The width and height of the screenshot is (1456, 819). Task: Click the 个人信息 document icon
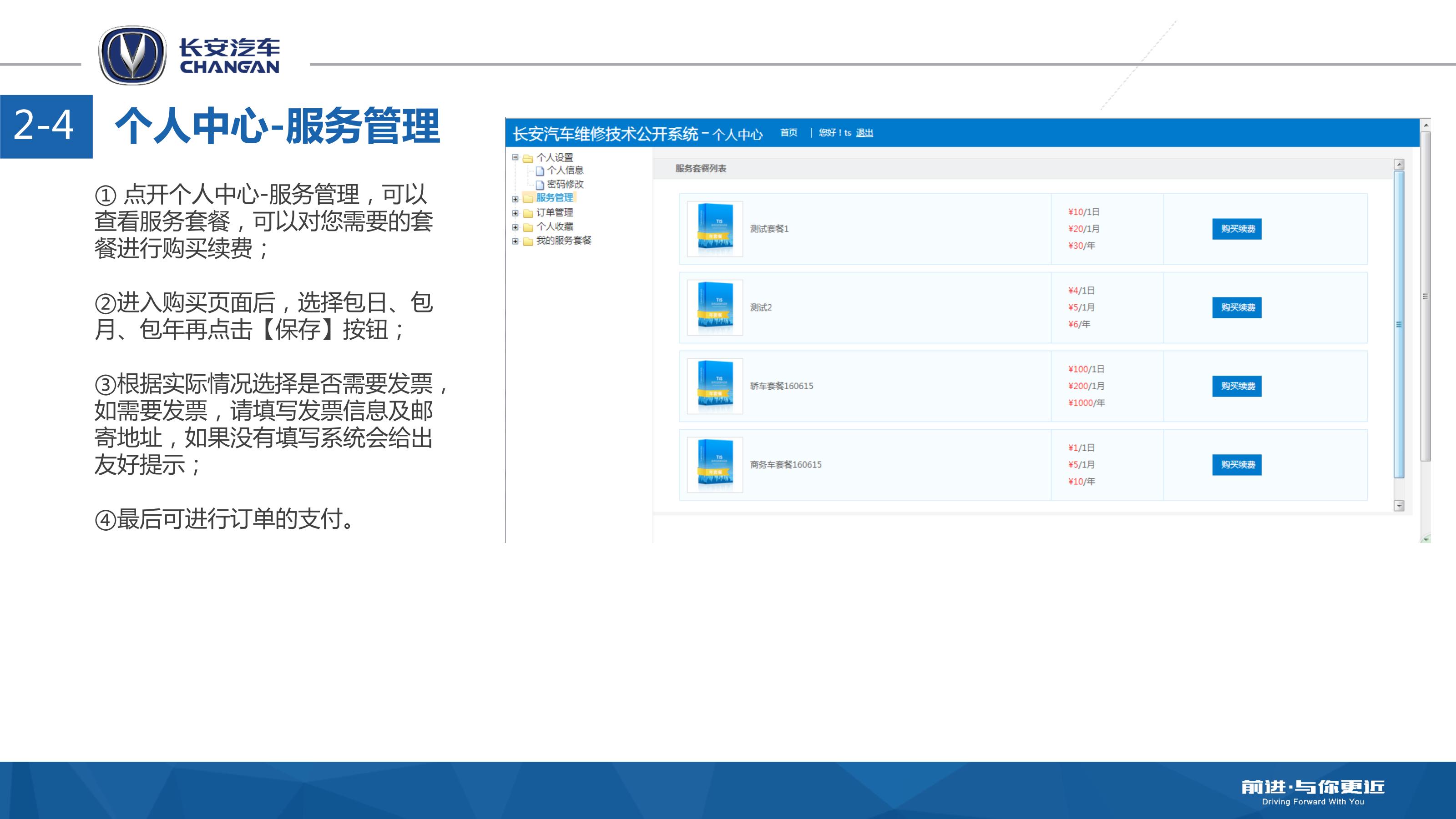540,171
